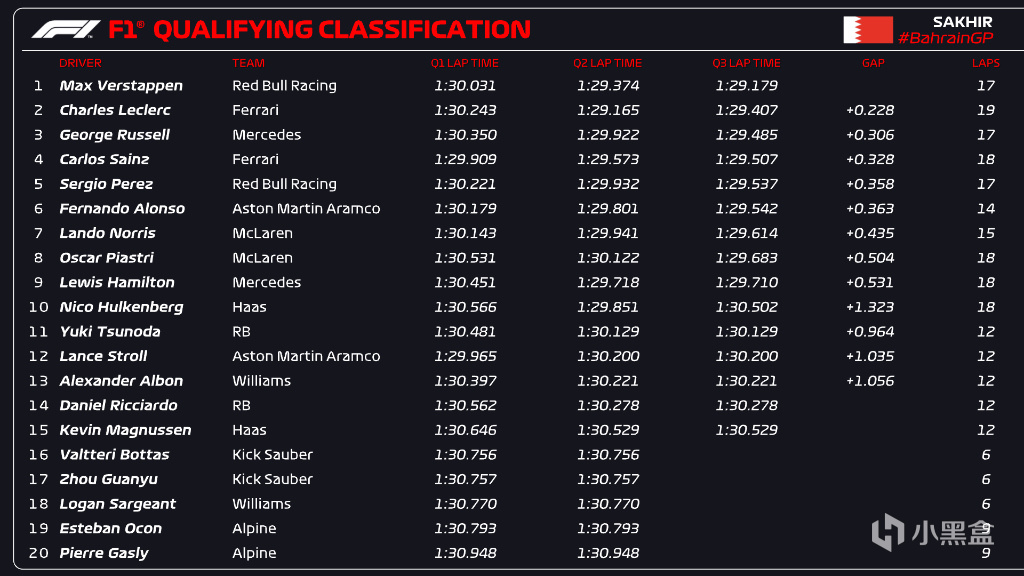This screenshot has height=576, width=1024.
Task: Click Pierre Gasly's name in row 20
Action: click(x=104, y=553)
